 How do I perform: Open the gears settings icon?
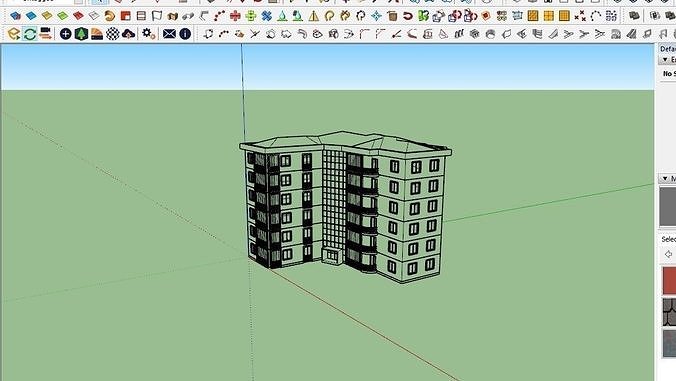[149, 34]
